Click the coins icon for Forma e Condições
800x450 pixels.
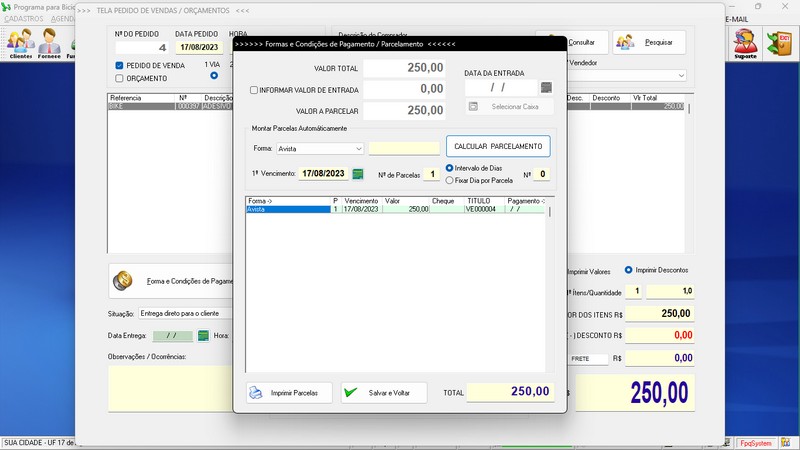(x=123, y=281)
